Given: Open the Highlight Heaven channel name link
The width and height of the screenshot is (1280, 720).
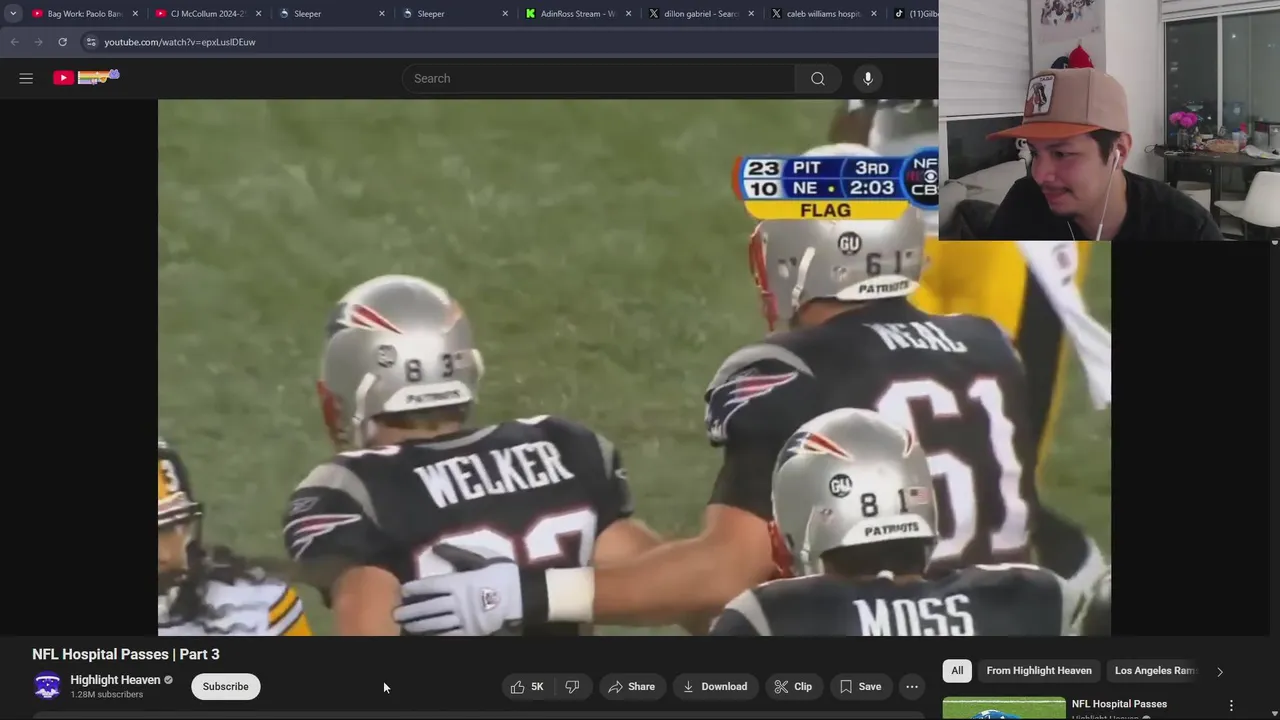Looking at the screenshot, I should 115,680.
